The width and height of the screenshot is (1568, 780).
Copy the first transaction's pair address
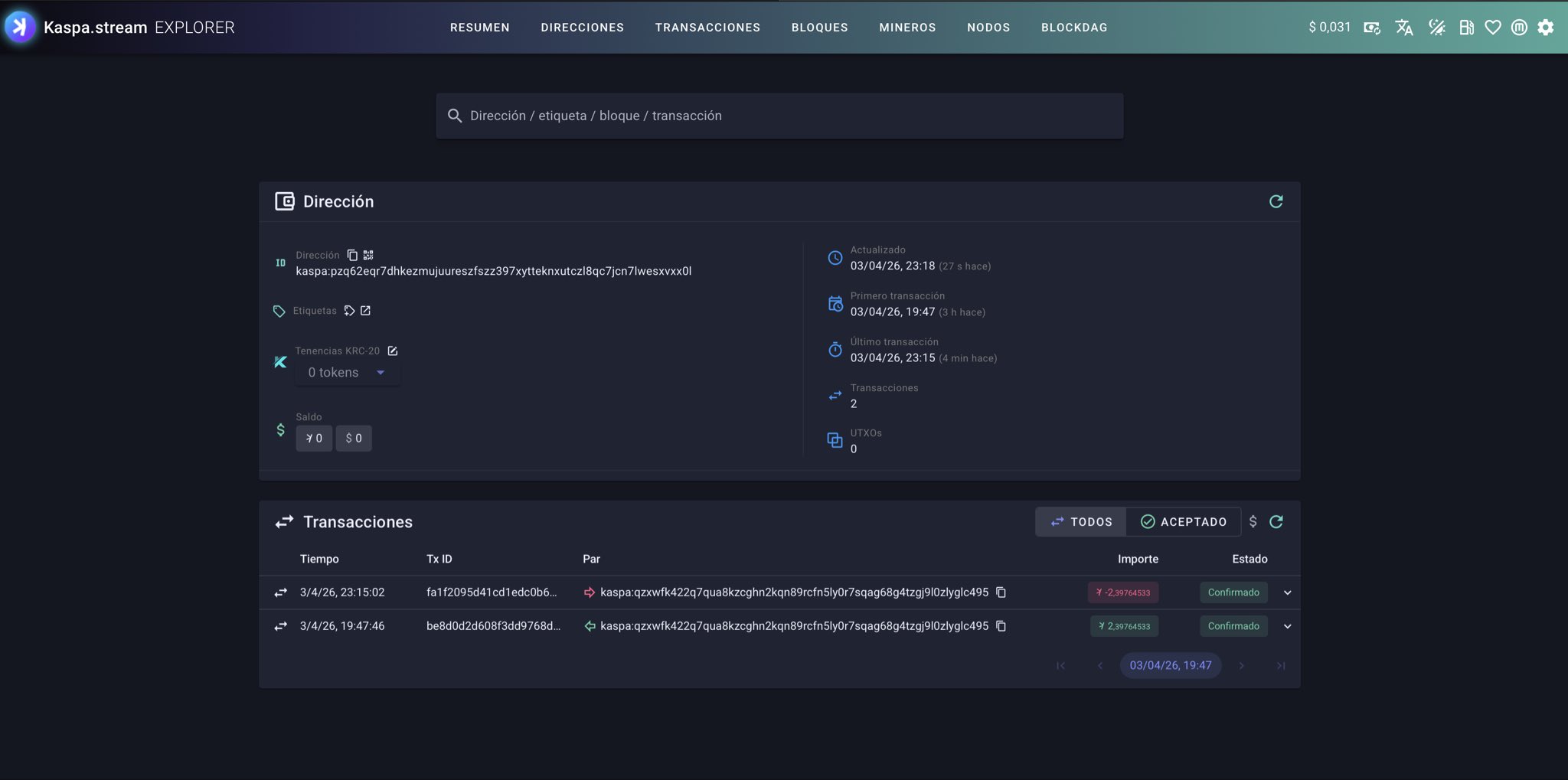(x=1001, y=592)
